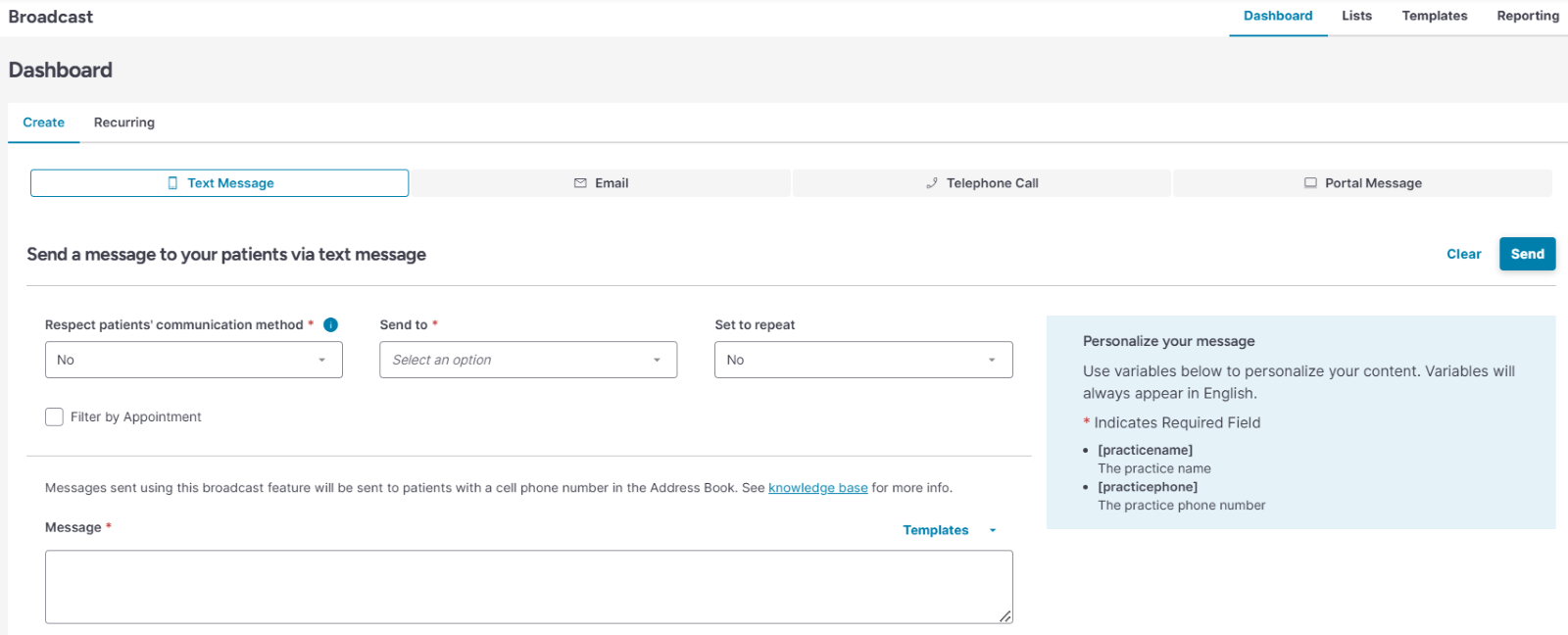Select the Create tab
Image resolution: width=1568 pixels, height=635 pixels.
(44, 122)
